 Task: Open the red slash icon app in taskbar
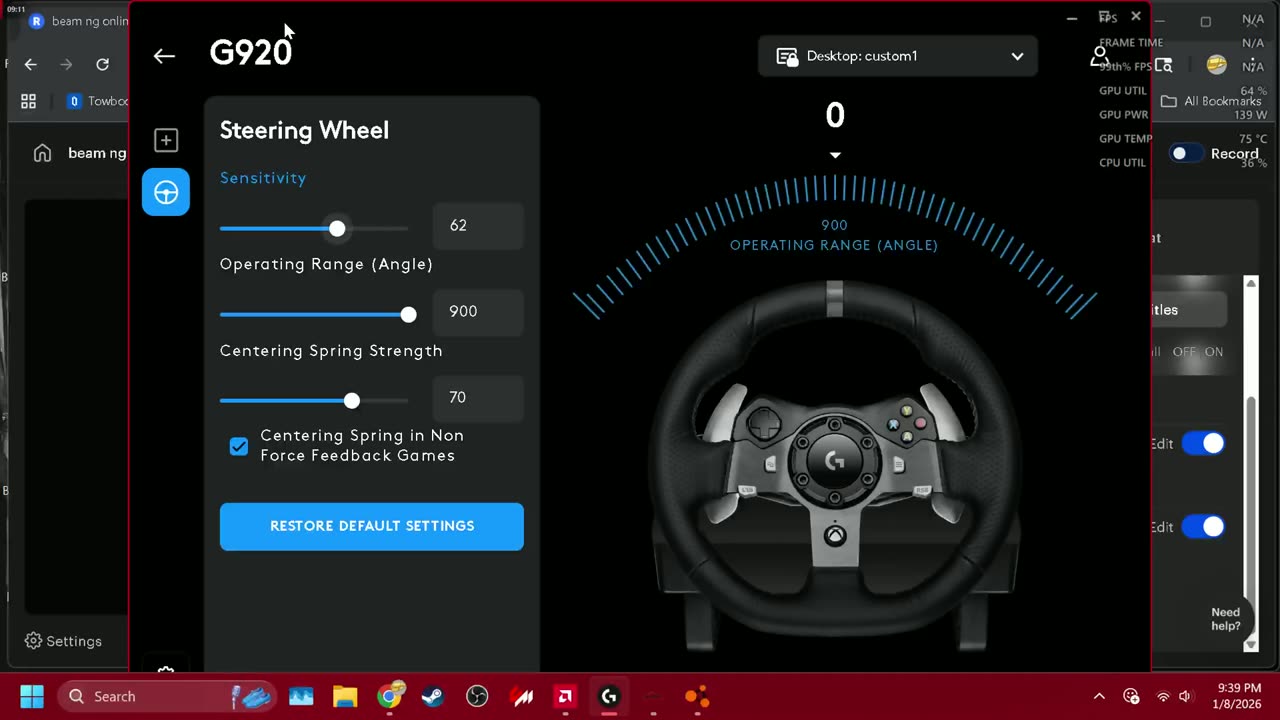(x=521, y=696)
